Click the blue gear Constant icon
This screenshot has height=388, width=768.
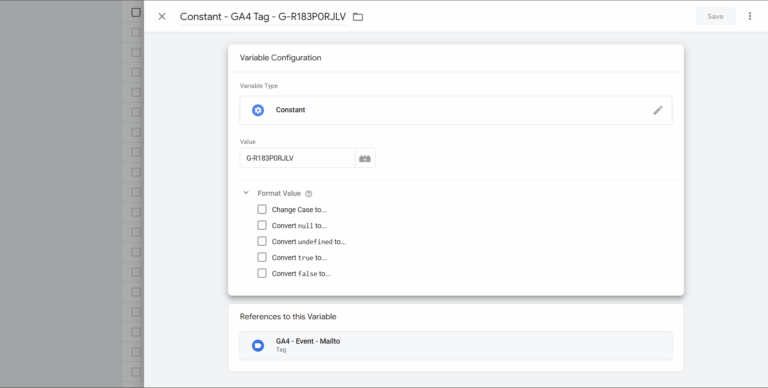(258, 110)
